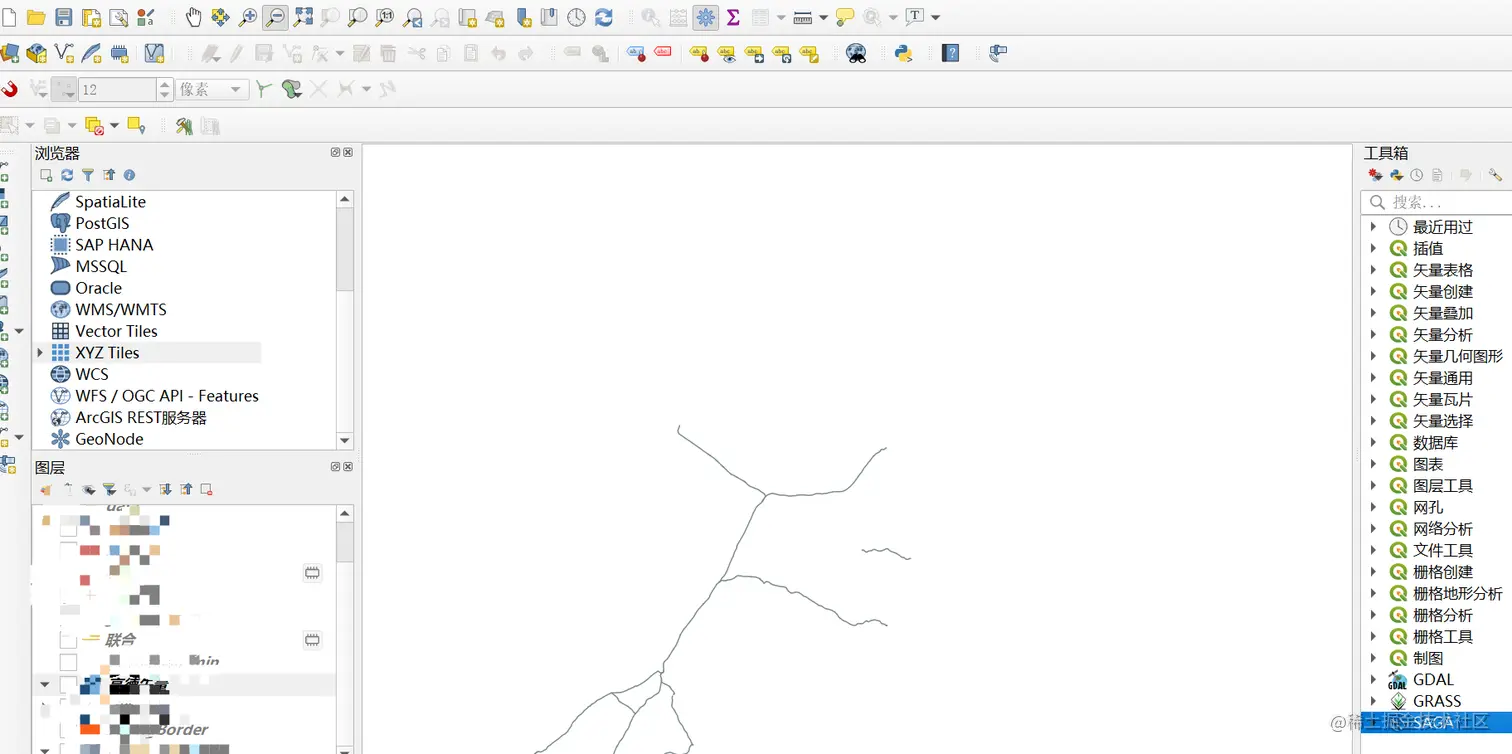Viewport: 1512px width, 754px height.
Task: Select ArcGIS REST服务器 in the browser
Action: (x=141, y=417)
